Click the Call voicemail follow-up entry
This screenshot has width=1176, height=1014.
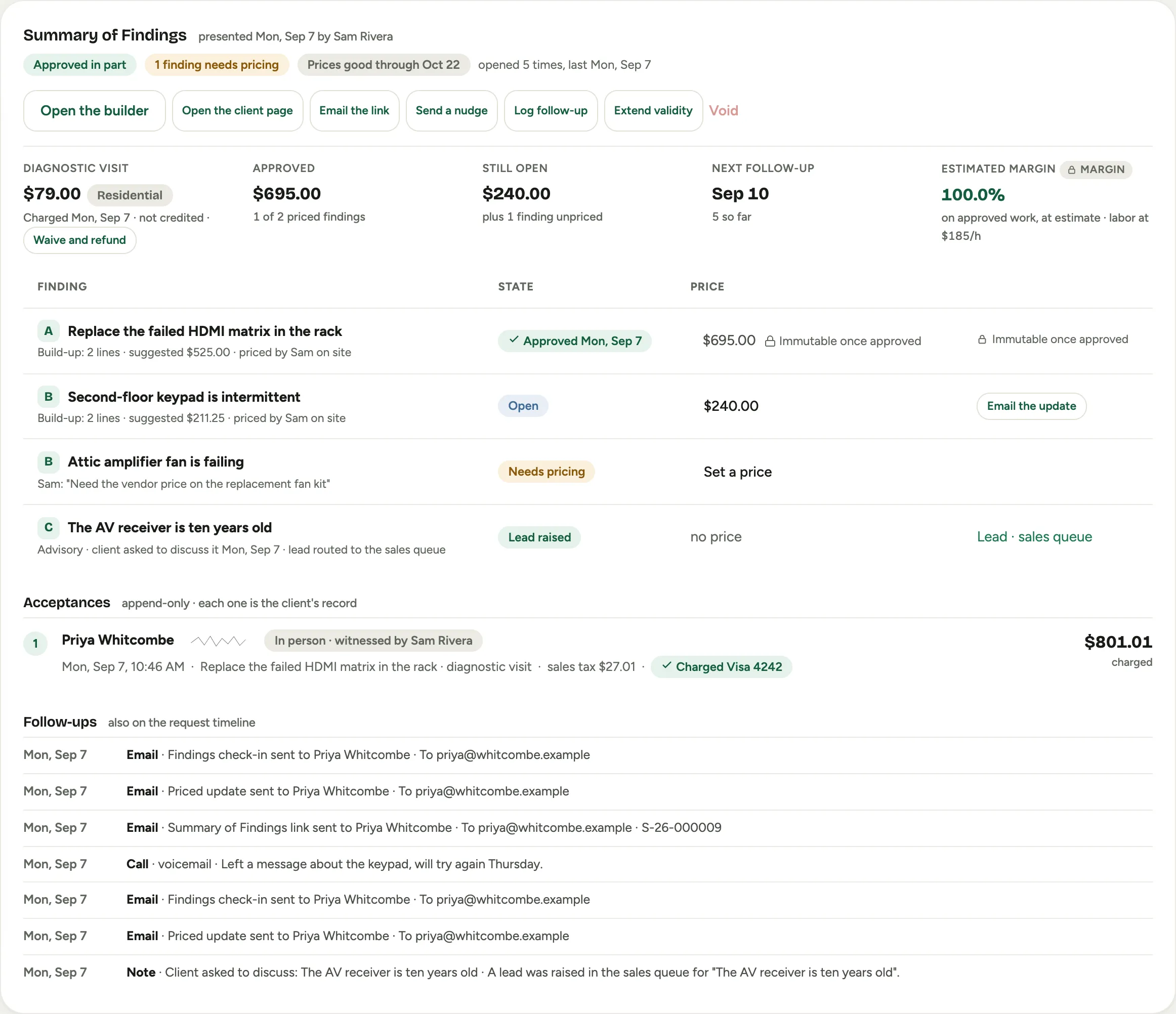coord(587,864)
